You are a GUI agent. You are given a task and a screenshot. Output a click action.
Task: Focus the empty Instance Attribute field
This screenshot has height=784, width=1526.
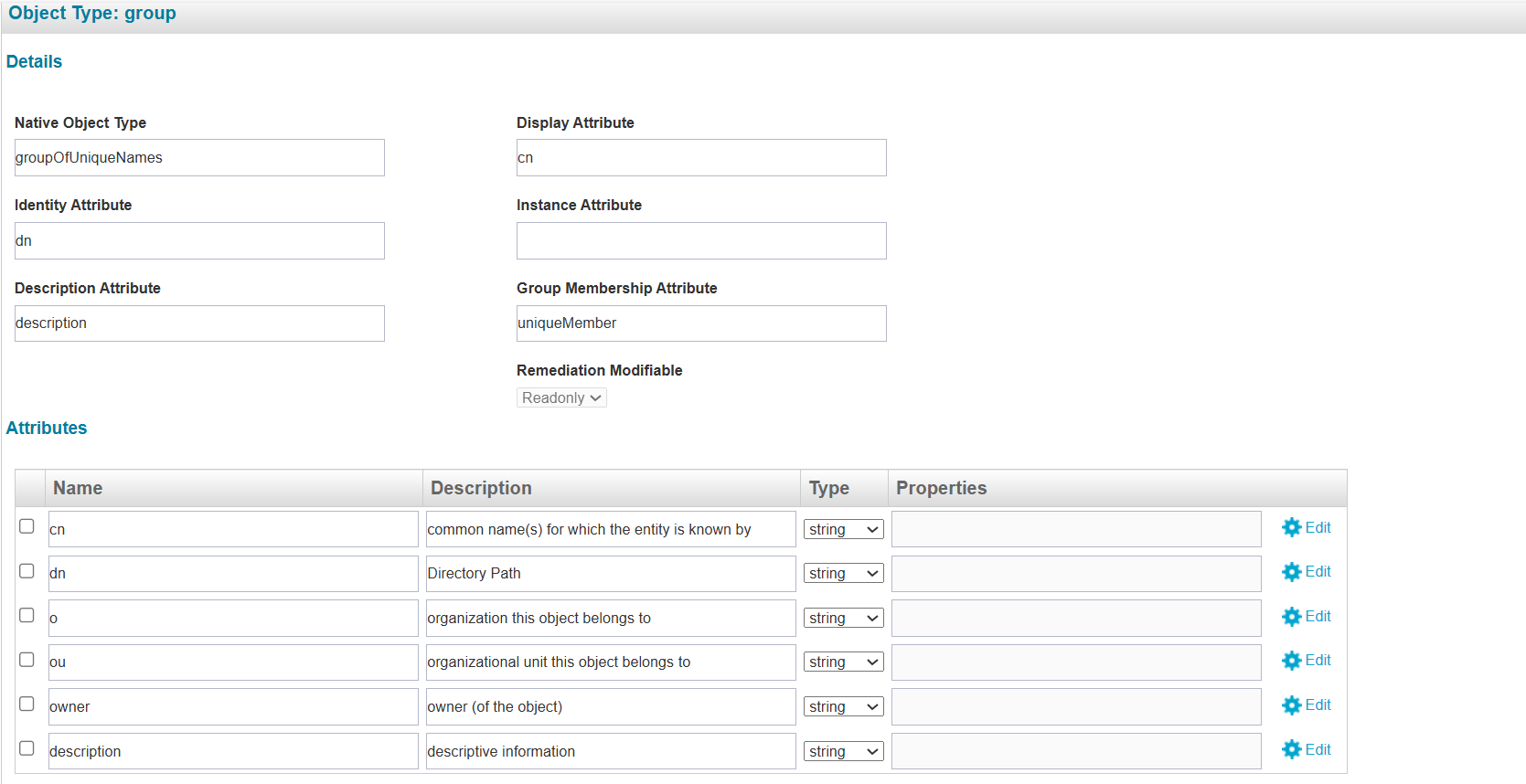click(x=701, y=241)
